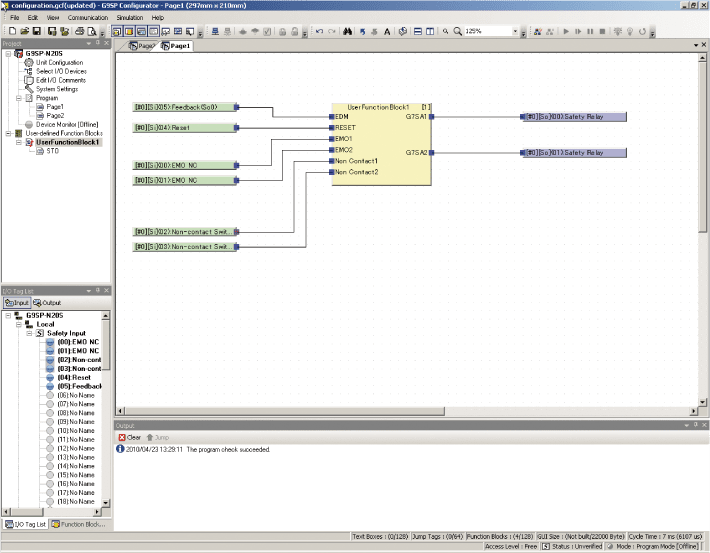Switch to the Function Block tab

click(x=78, y=524)
